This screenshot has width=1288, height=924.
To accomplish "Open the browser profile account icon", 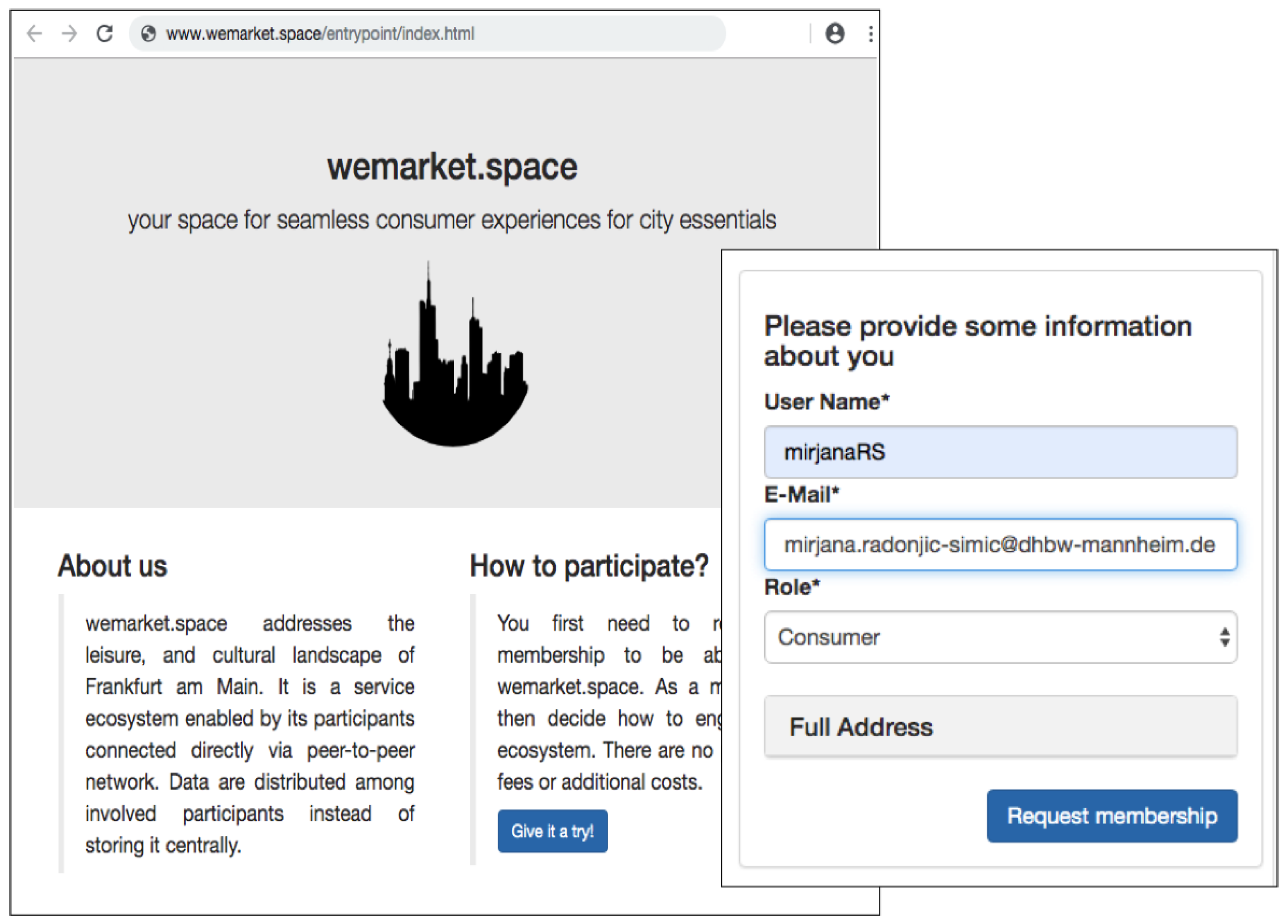I will click(x=834, y=34).
